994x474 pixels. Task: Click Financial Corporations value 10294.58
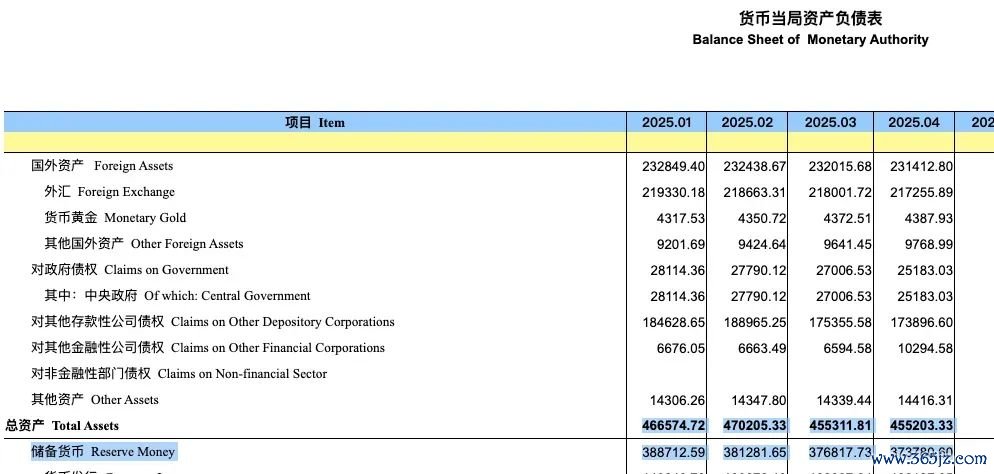coord(925,349)
